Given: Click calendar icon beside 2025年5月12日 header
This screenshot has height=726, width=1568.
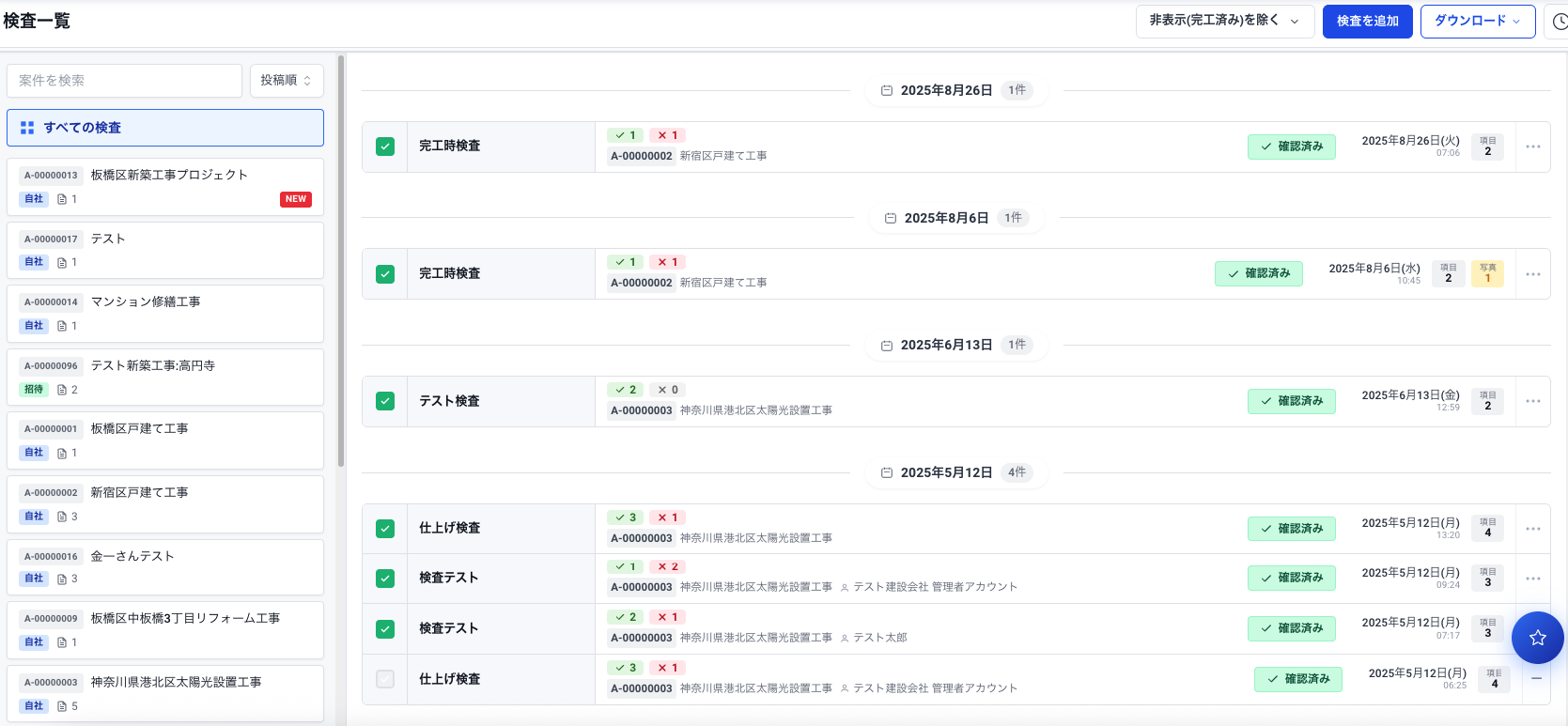Looking at the screenshot, I should point(886,472).
